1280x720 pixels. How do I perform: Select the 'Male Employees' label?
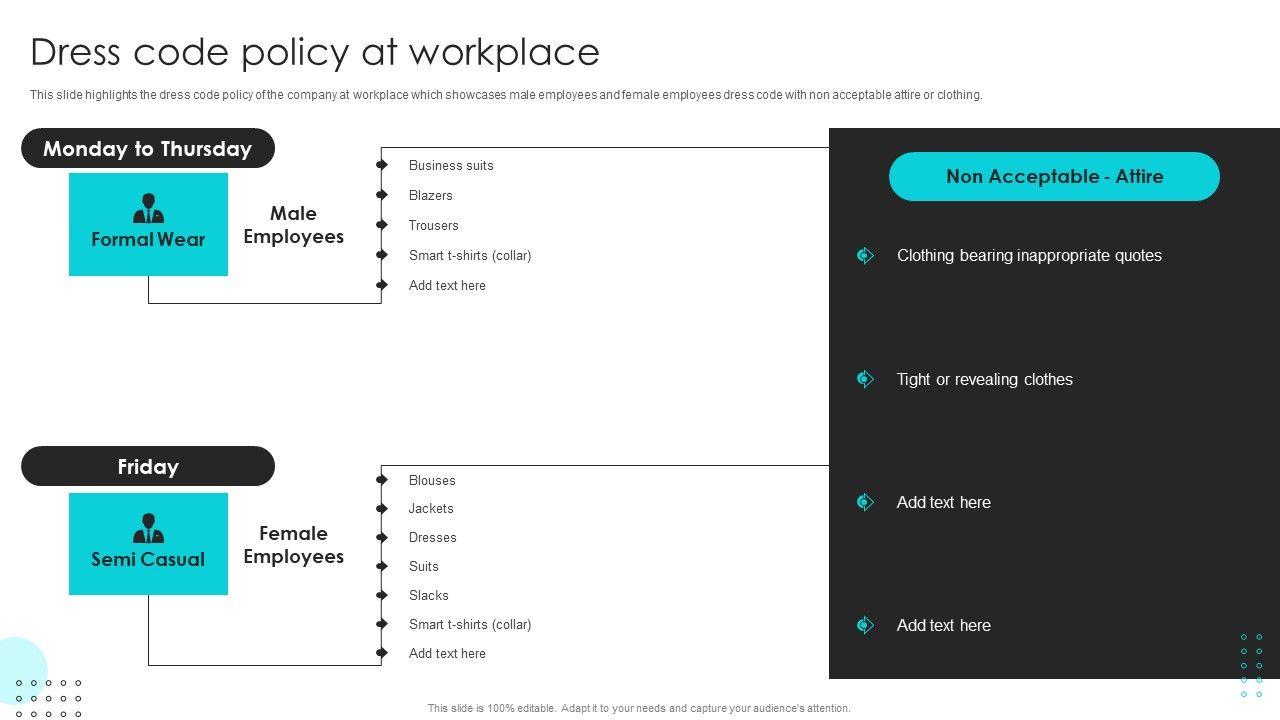(293, 225)
